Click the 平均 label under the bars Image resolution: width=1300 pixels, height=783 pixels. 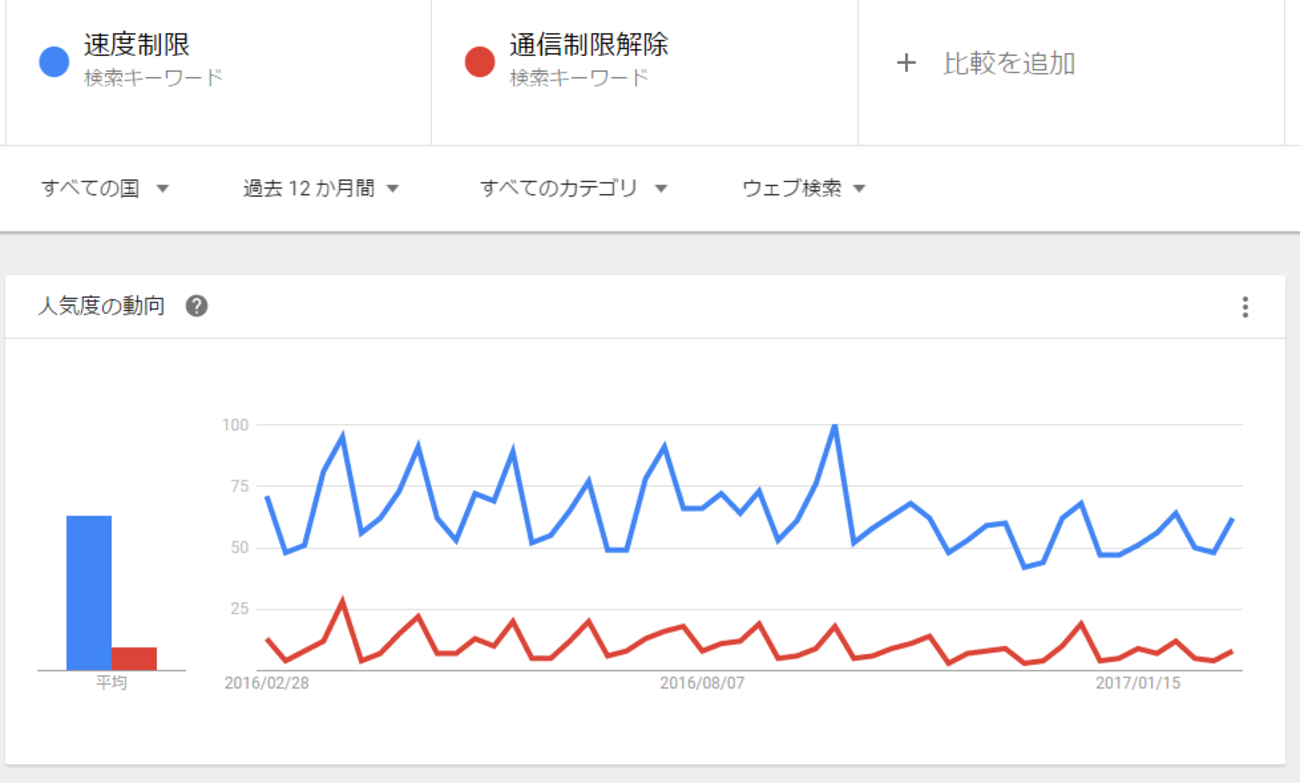pyautogui.click(x=111, y=684)
